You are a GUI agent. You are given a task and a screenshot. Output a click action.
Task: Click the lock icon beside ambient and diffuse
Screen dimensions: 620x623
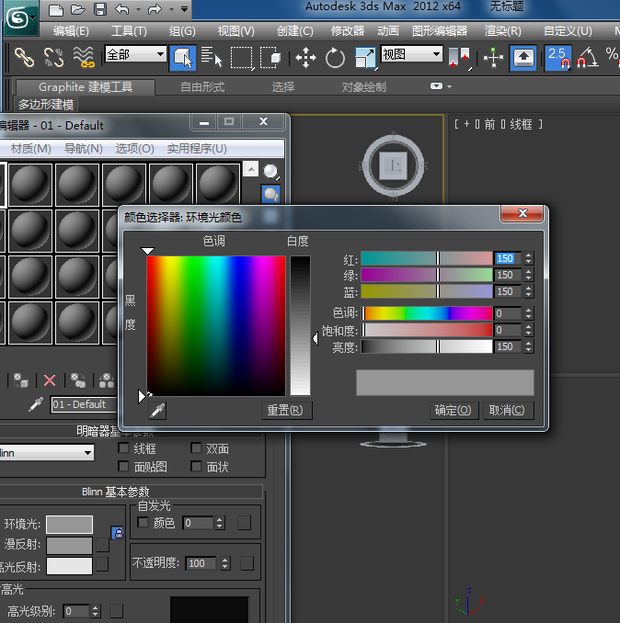click(116, 534)
